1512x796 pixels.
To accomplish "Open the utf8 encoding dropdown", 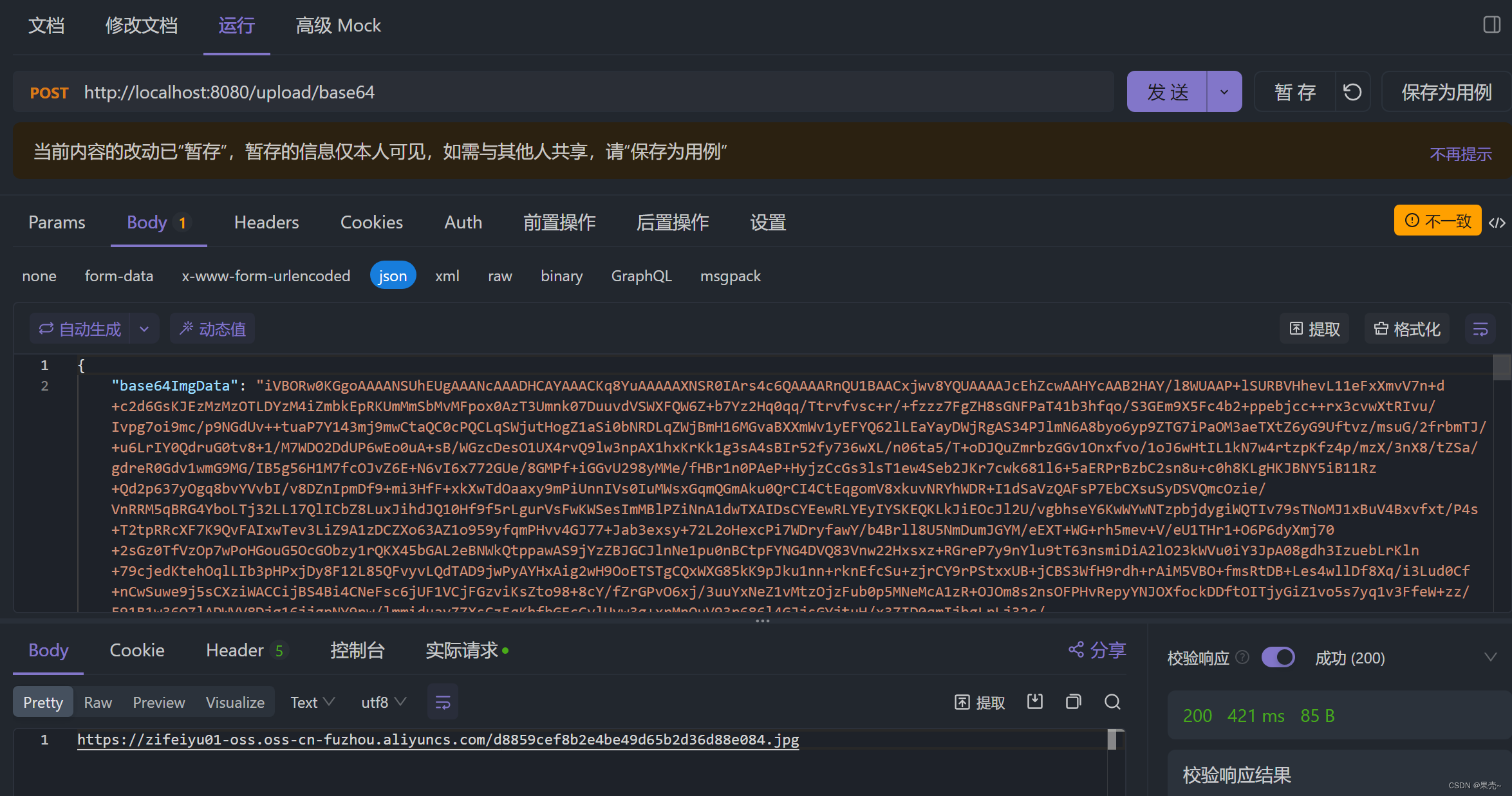I will 384,702.
